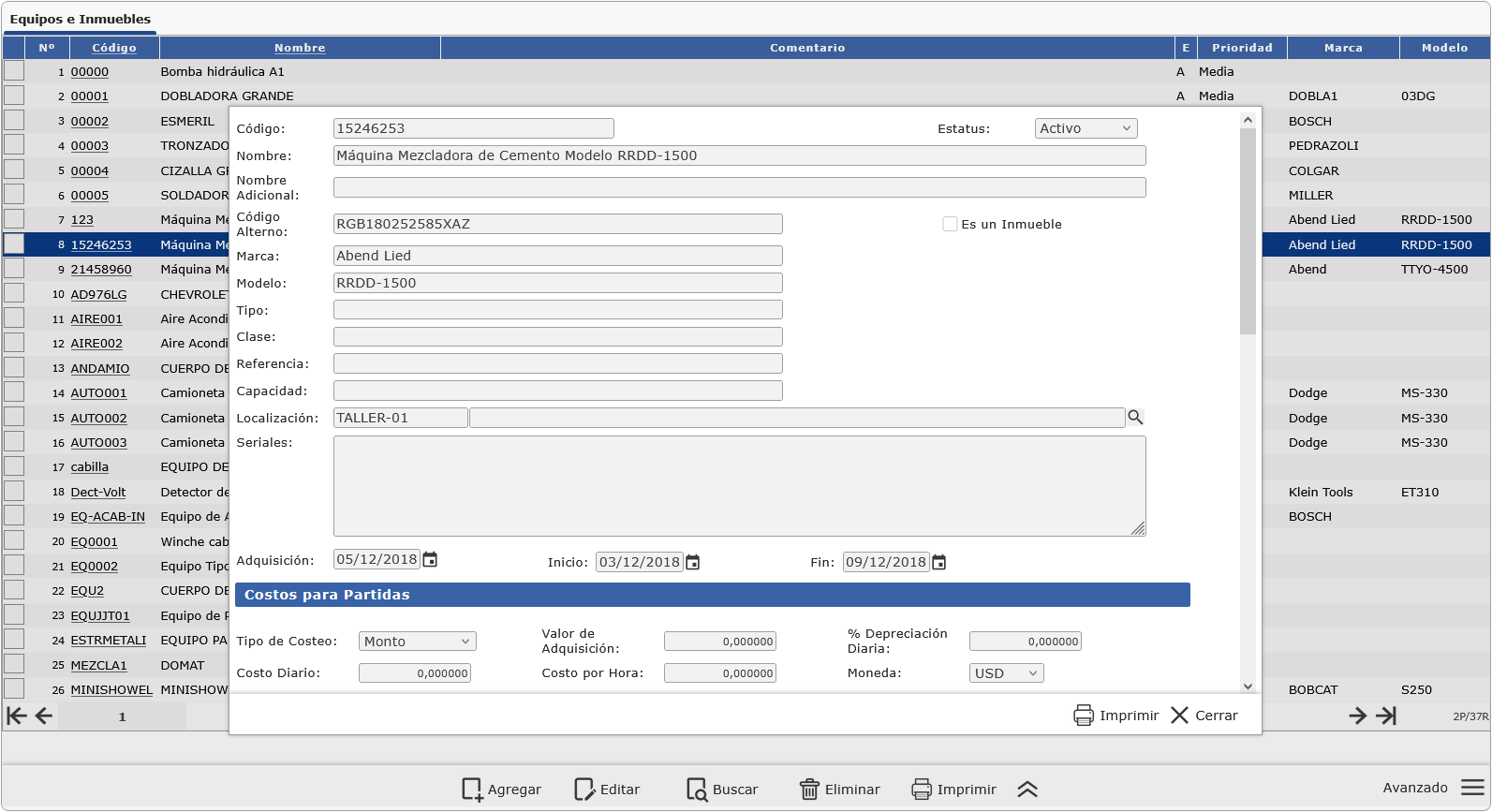Go to previous page arrow

coord(44,716)
